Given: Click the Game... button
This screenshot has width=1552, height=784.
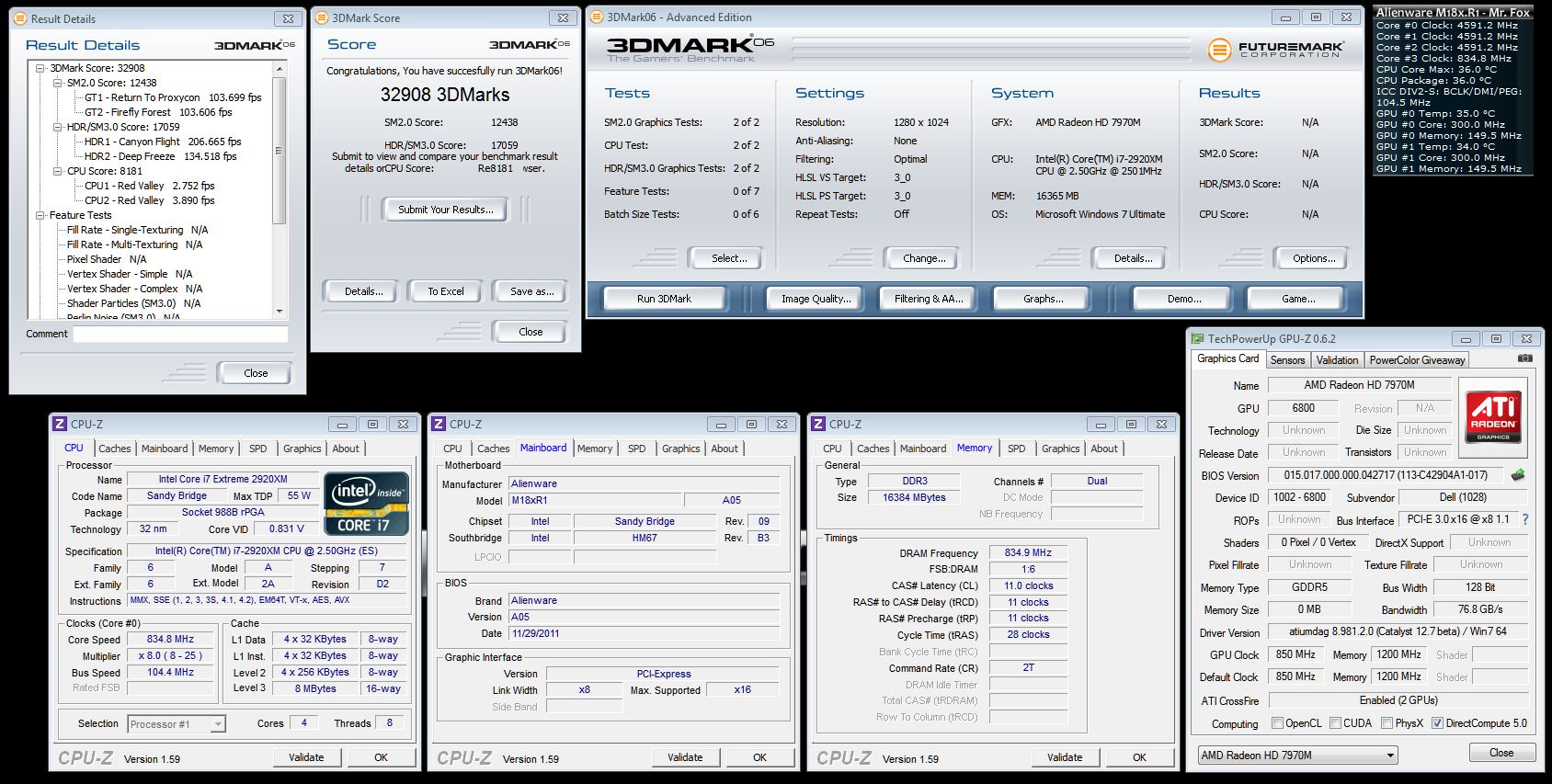Looking at the screenshot, I should (1297, 299).
